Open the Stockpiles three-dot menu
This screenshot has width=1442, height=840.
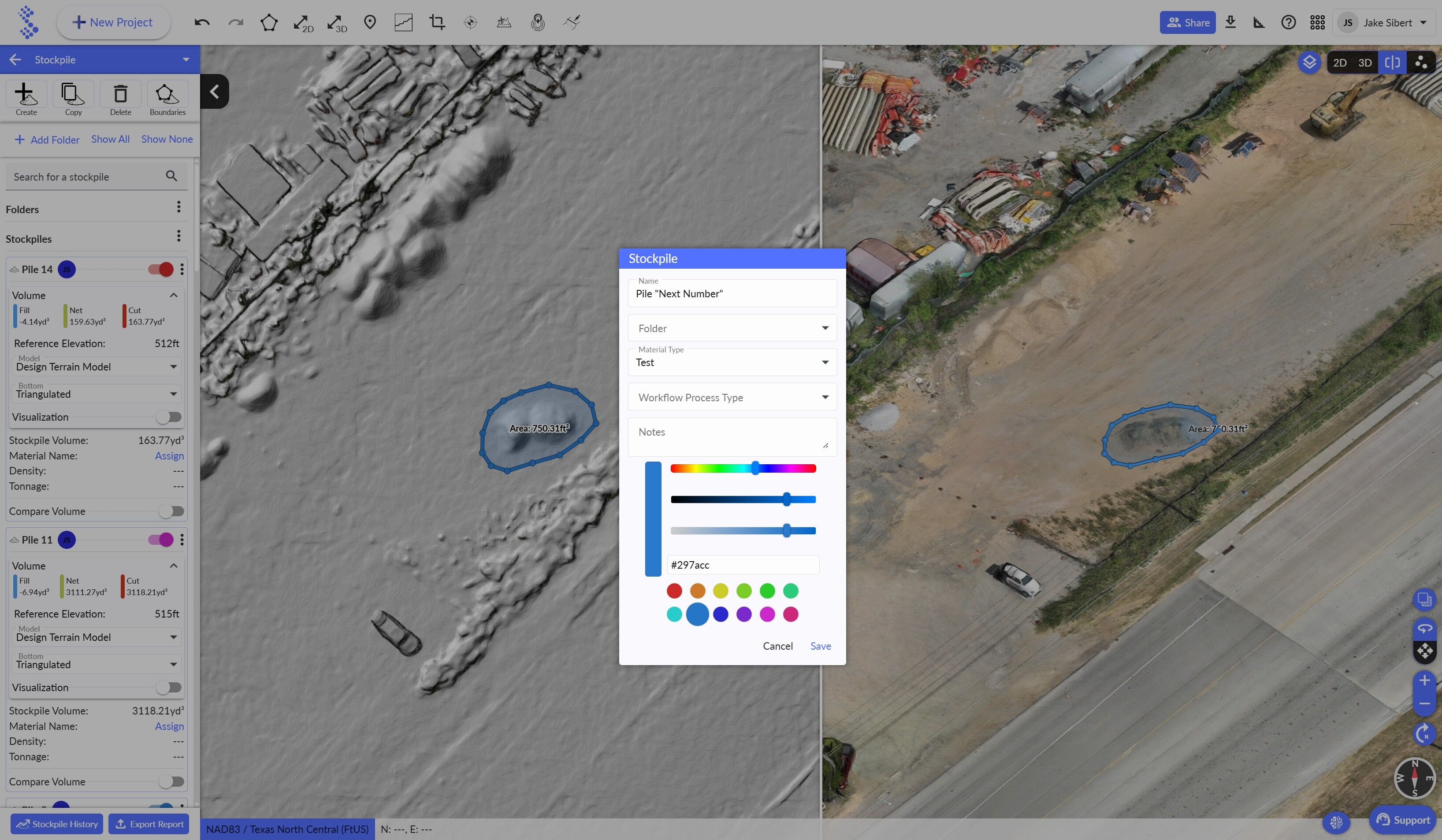tap(178, 236)
